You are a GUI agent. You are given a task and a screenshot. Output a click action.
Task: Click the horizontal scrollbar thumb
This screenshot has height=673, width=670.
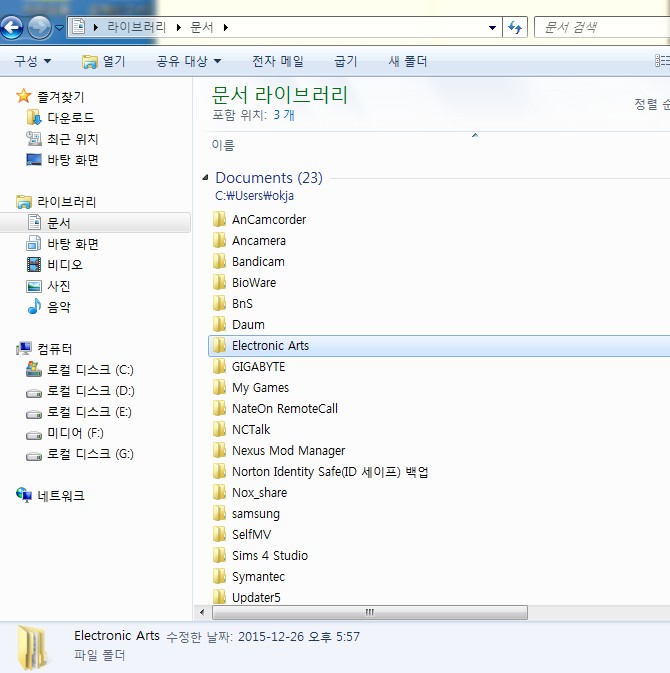coord(370,612)
